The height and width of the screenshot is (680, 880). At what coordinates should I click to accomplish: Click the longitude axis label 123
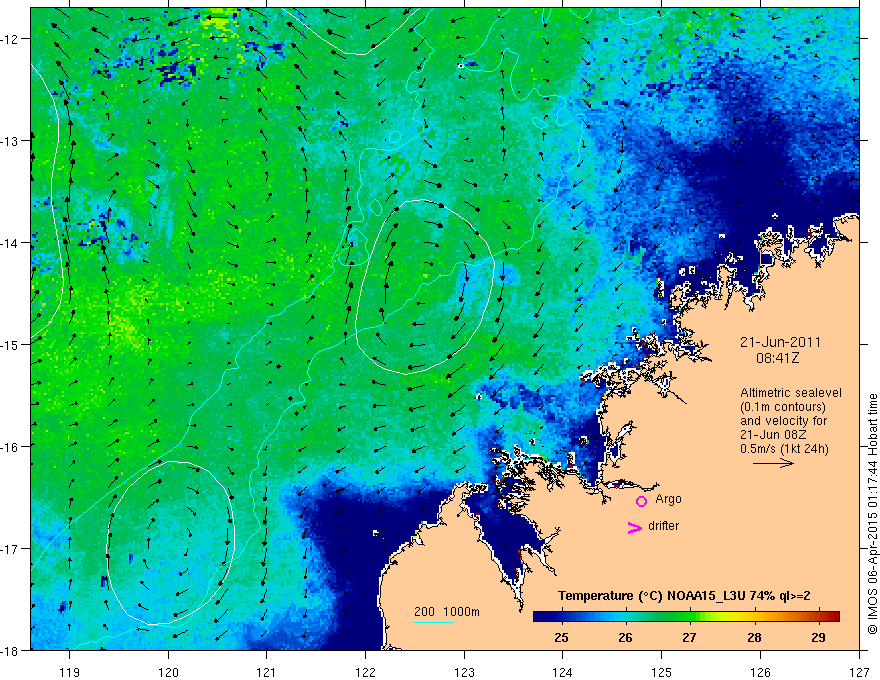[x=464, y=672]
